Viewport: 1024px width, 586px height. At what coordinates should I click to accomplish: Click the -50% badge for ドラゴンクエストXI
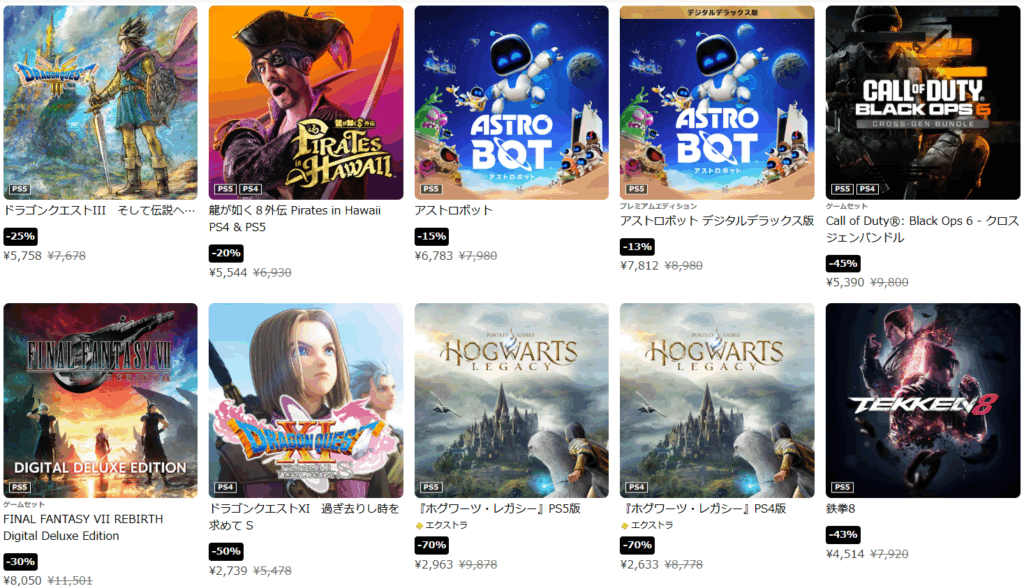coord(226,551)
